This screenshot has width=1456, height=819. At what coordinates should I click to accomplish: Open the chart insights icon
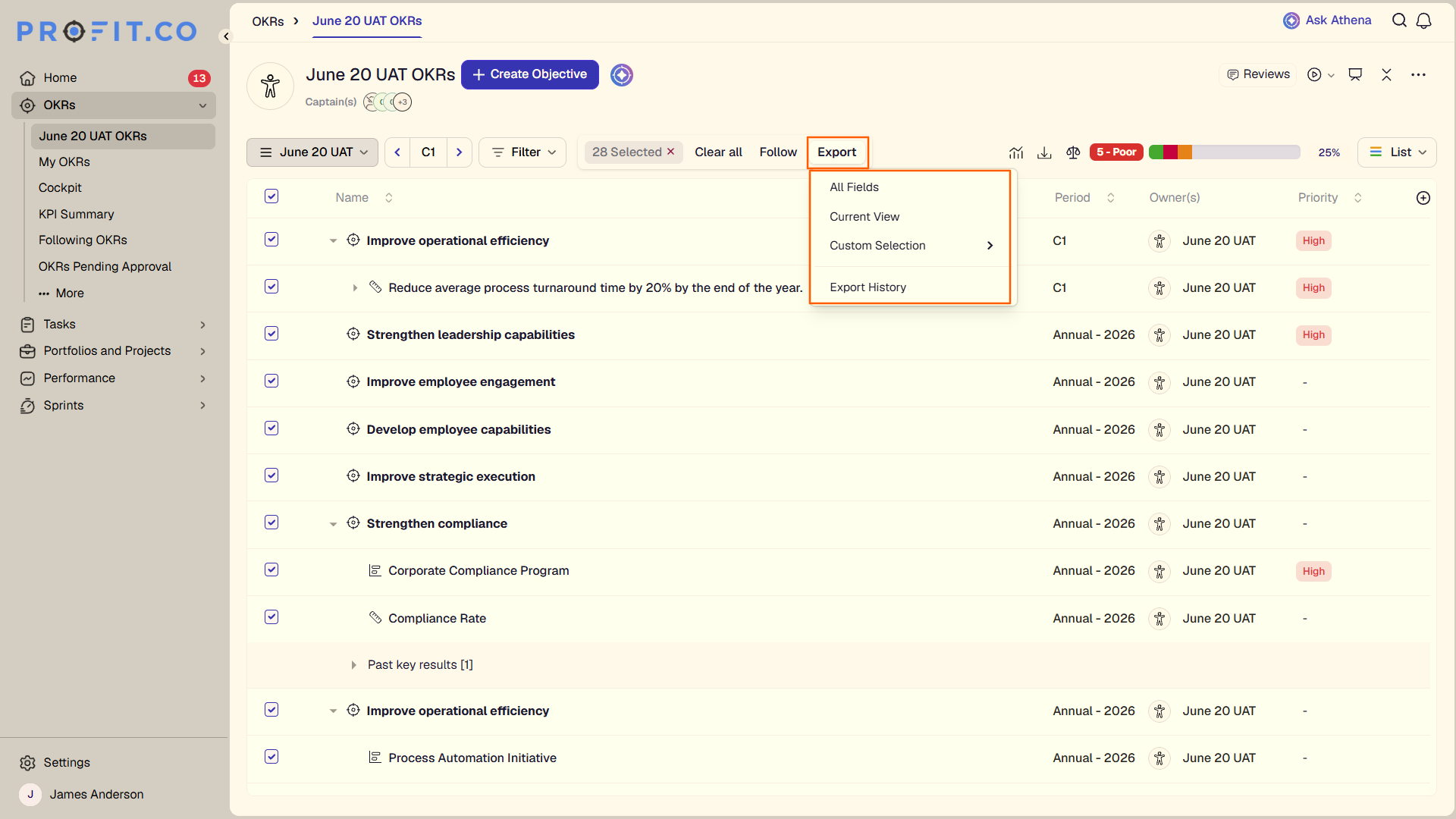coord(1016,152)
